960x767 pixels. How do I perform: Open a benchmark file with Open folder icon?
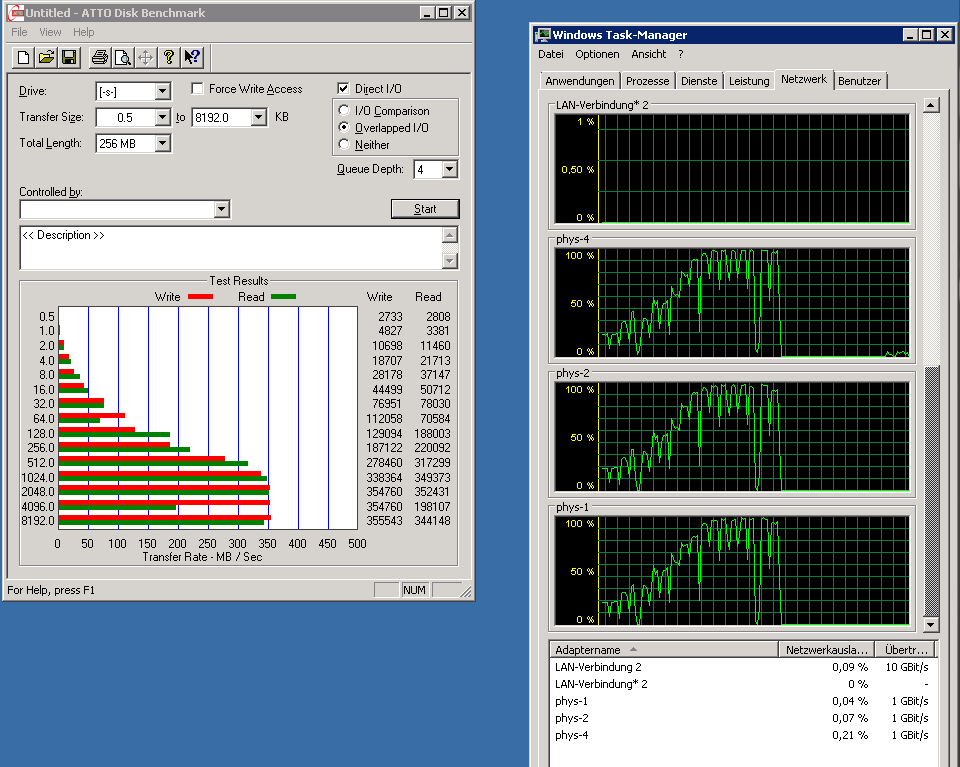pyautogui.click(x=47, y=58)
